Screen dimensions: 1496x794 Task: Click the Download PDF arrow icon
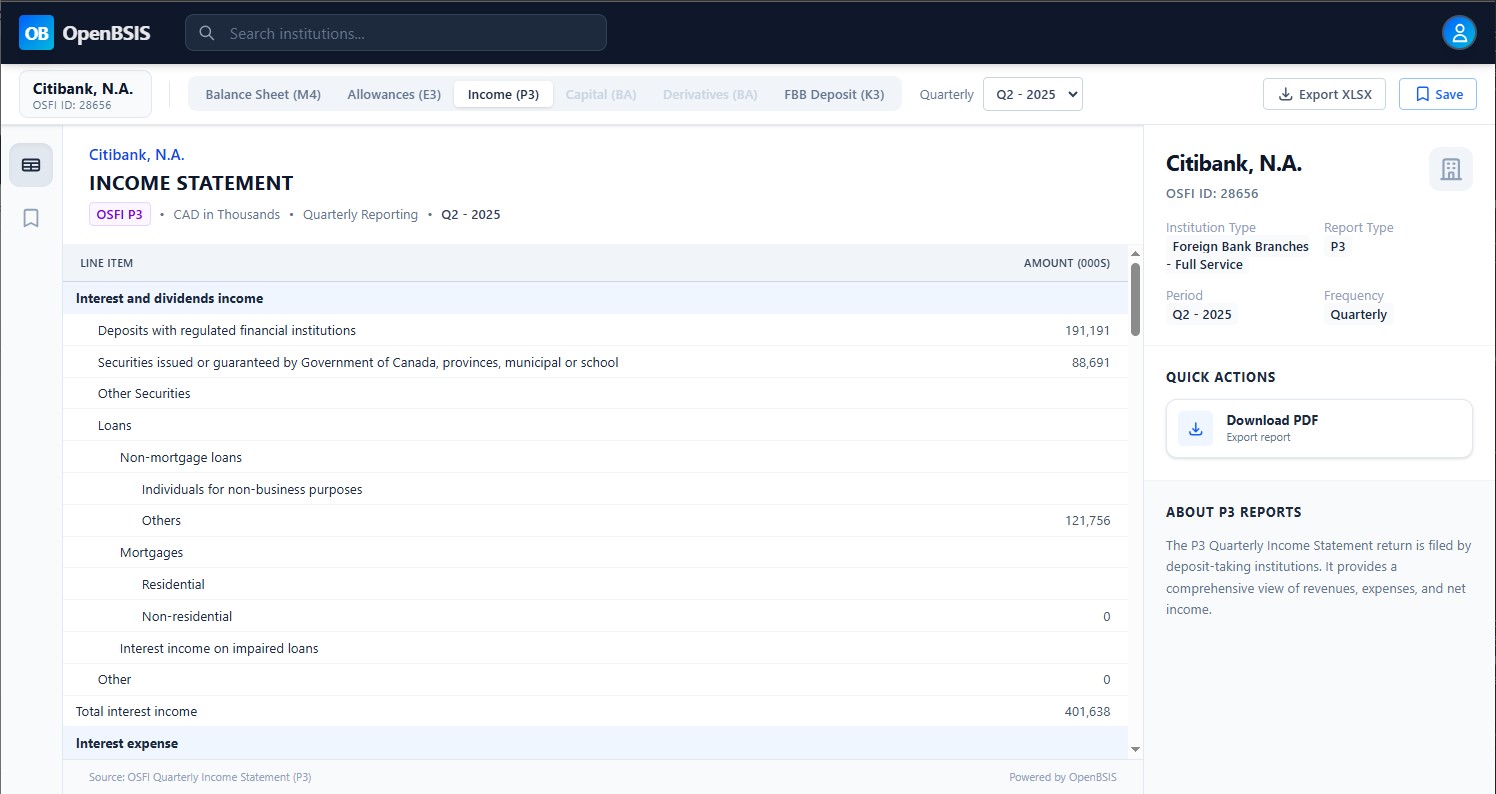pos(1195,428)
